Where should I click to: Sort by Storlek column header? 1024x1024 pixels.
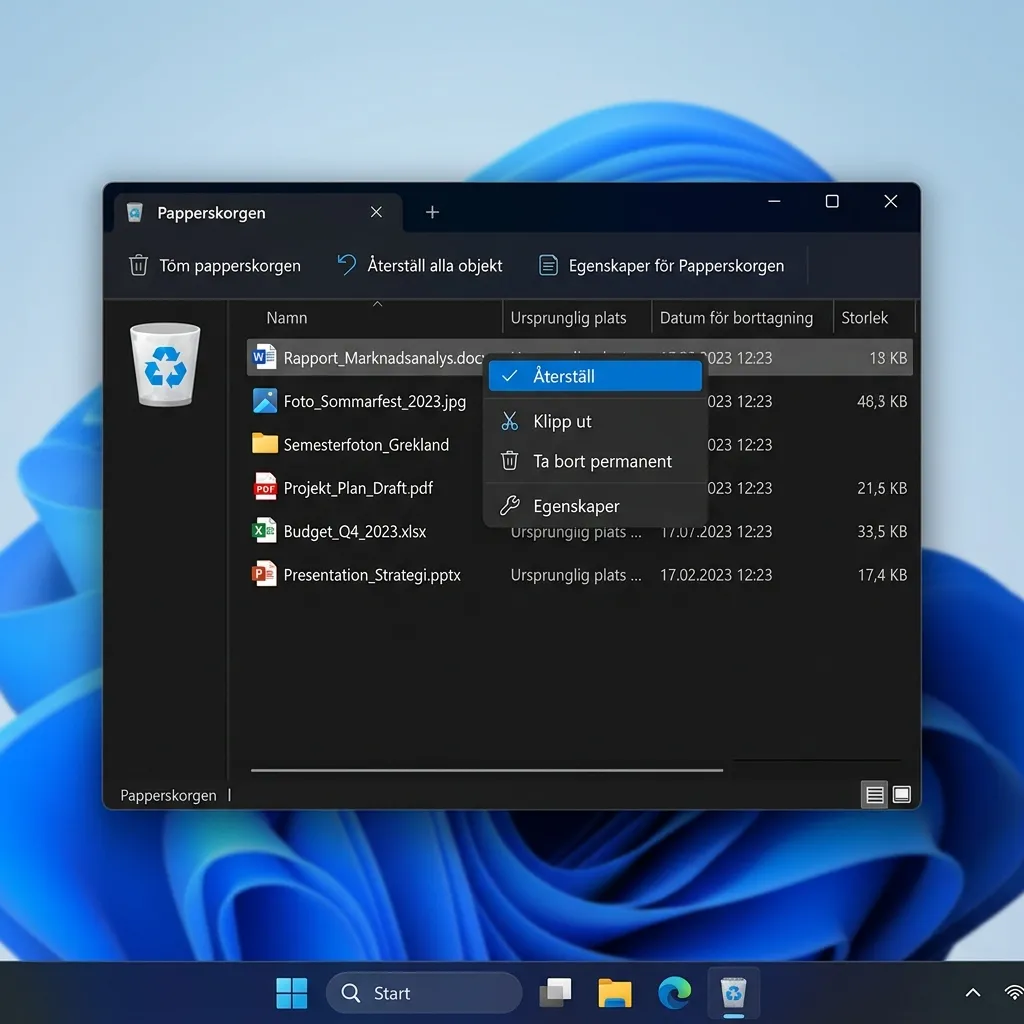(874, 317)
